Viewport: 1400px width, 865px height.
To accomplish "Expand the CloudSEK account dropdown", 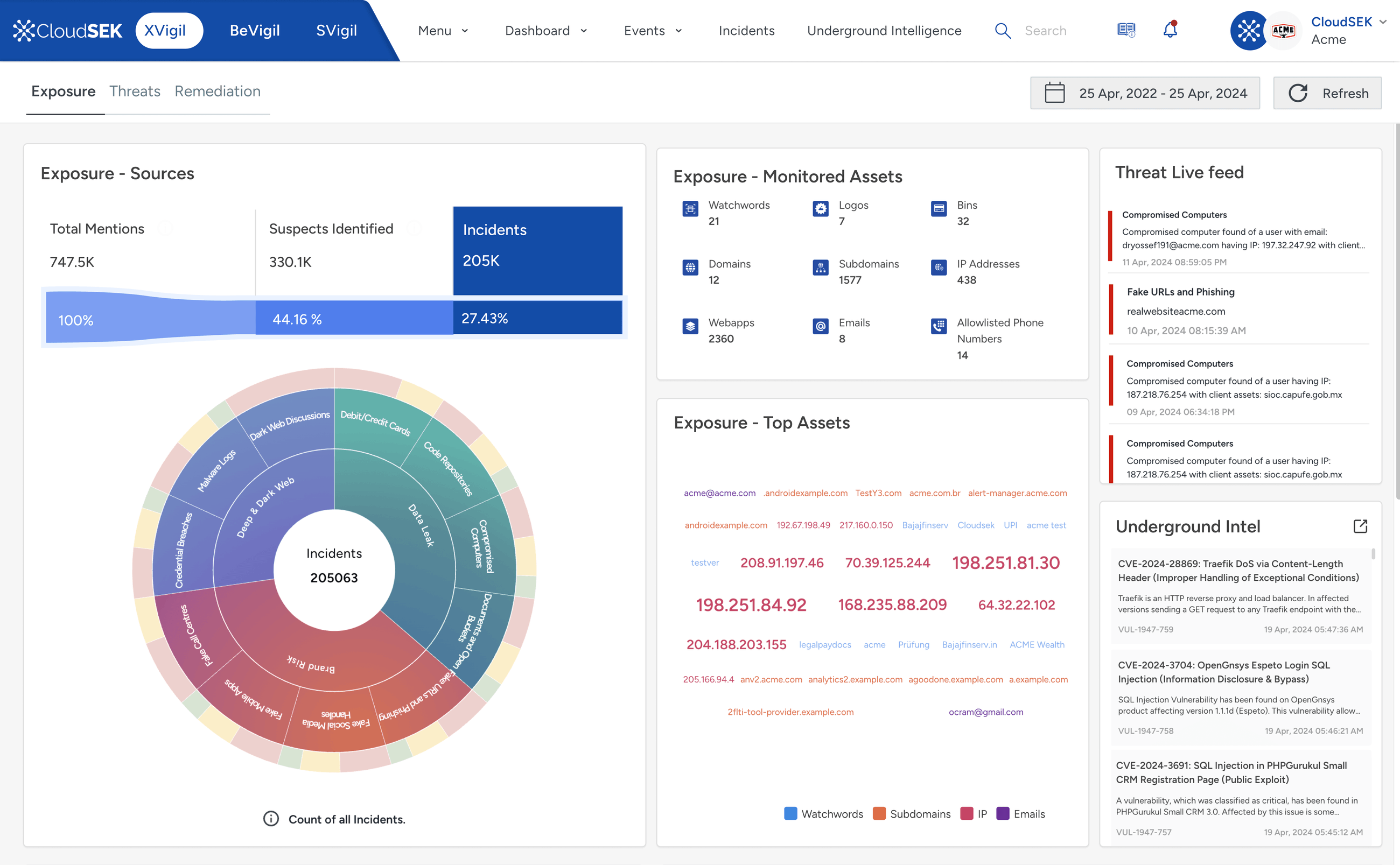I will [1383, 22].
